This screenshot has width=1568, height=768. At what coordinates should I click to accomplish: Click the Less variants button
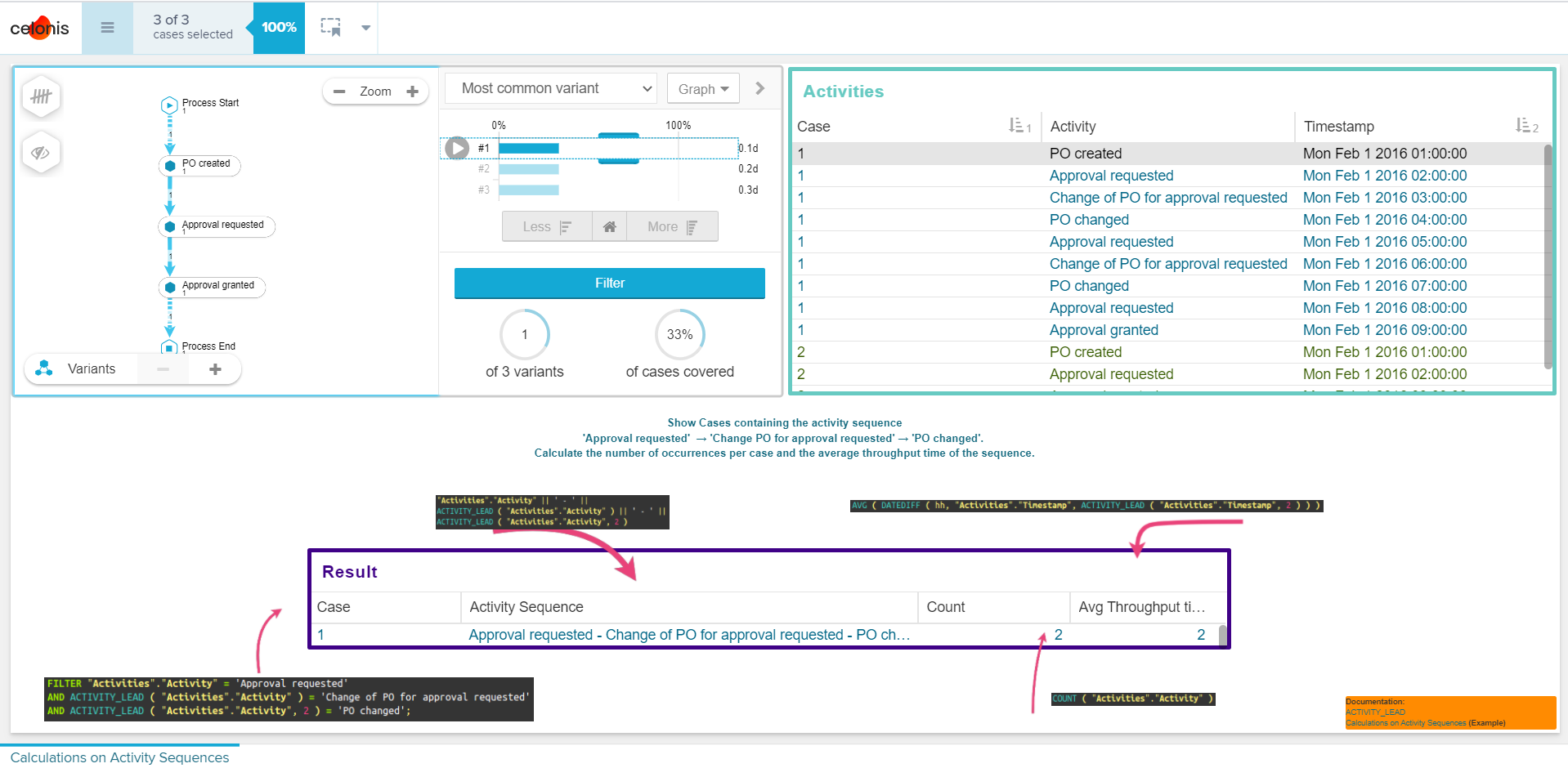coord(547,226)
